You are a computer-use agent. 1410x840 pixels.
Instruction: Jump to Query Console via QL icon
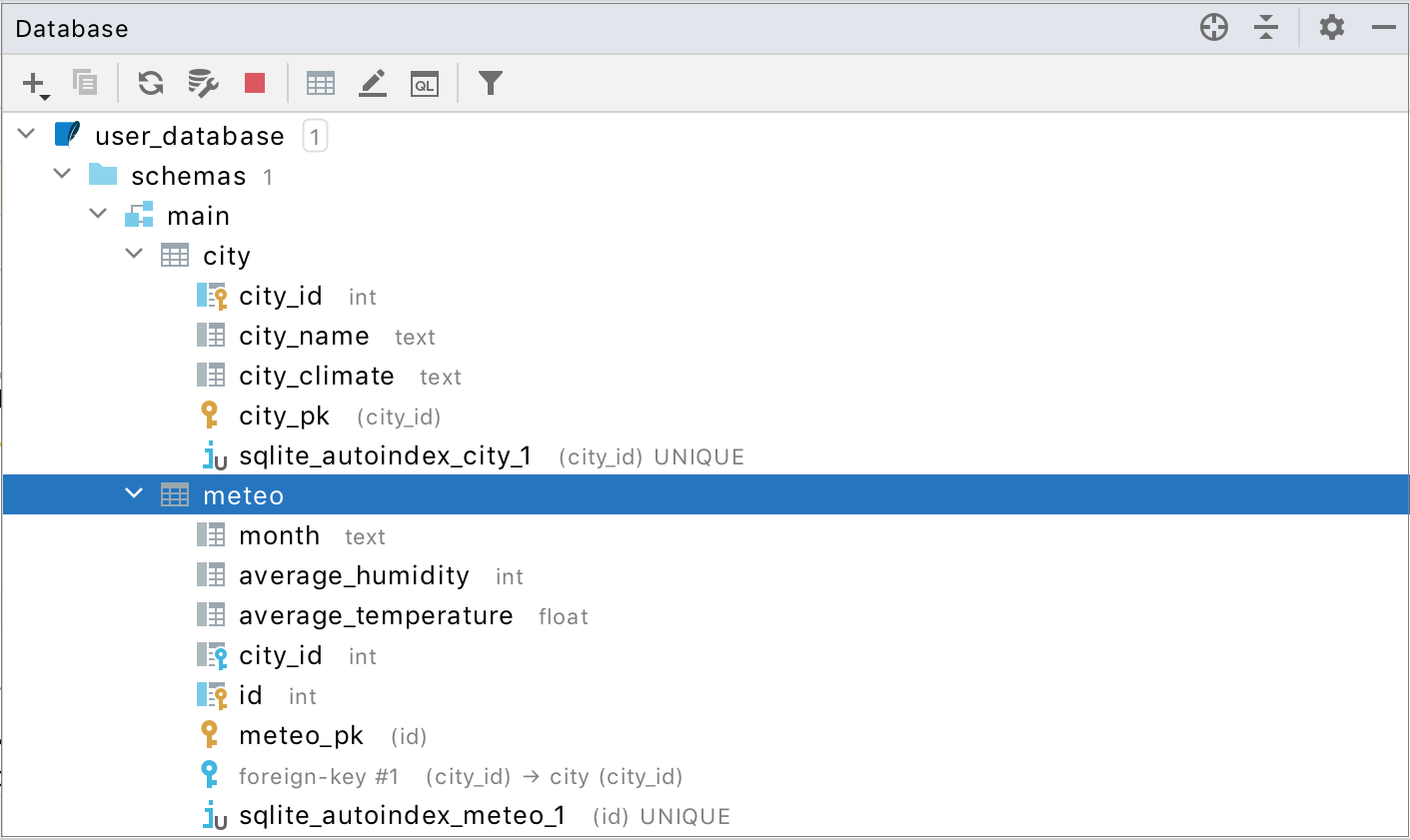pyautogui.click(x=424, y=83)
